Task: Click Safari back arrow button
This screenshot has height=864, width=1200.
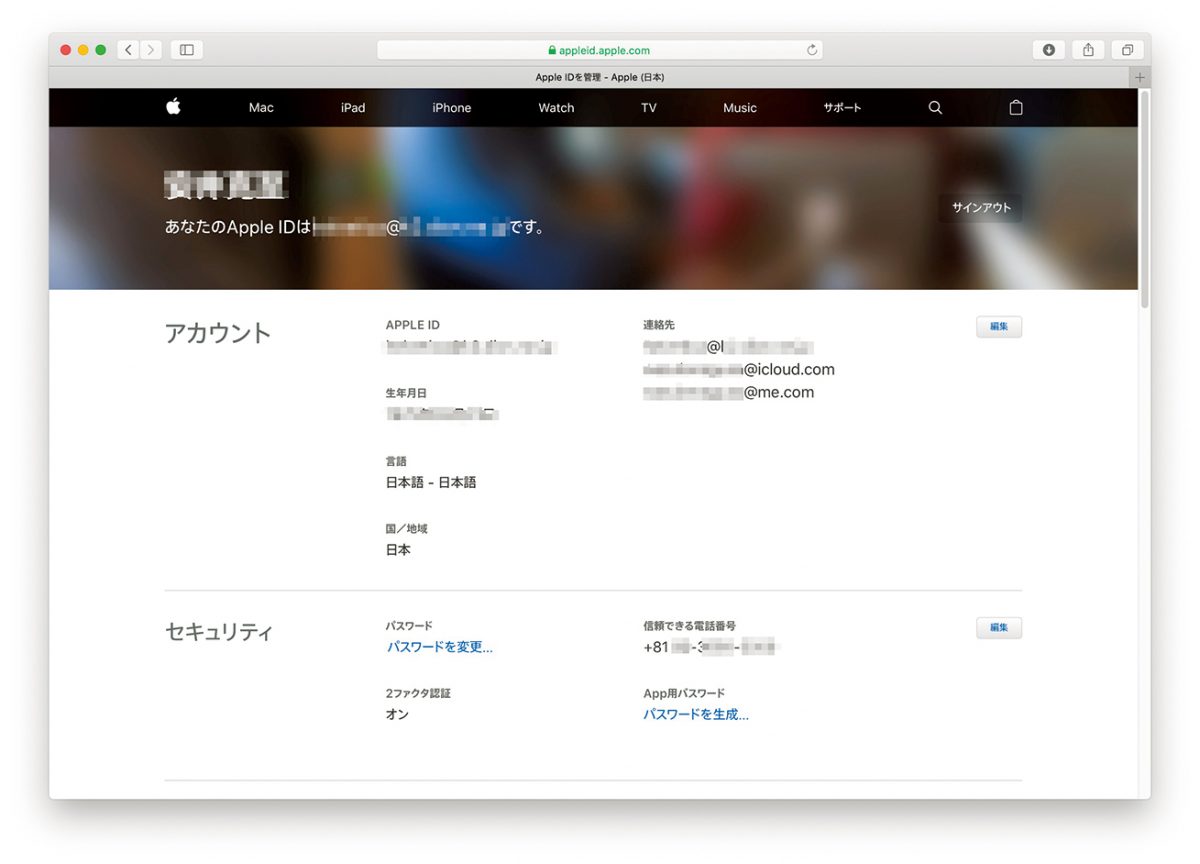Action: coord(128,50)
